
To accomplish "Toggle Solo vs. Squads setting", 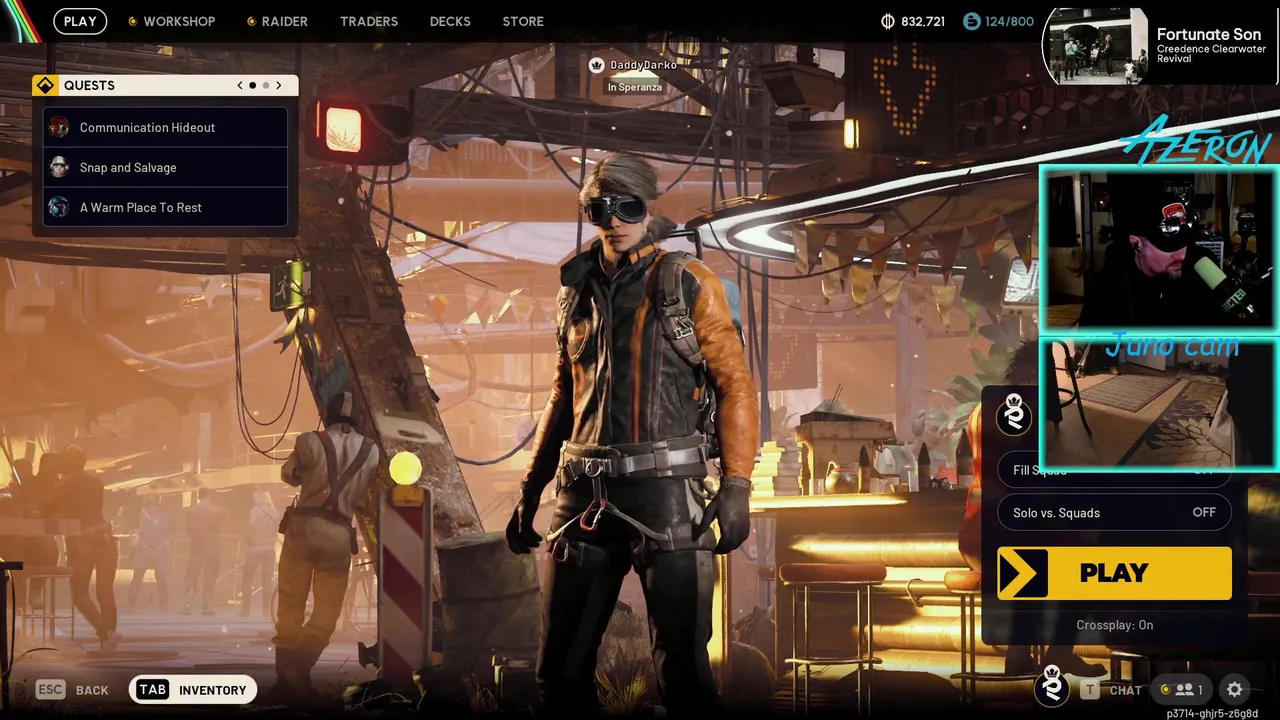I will (x=1114, y=512).
